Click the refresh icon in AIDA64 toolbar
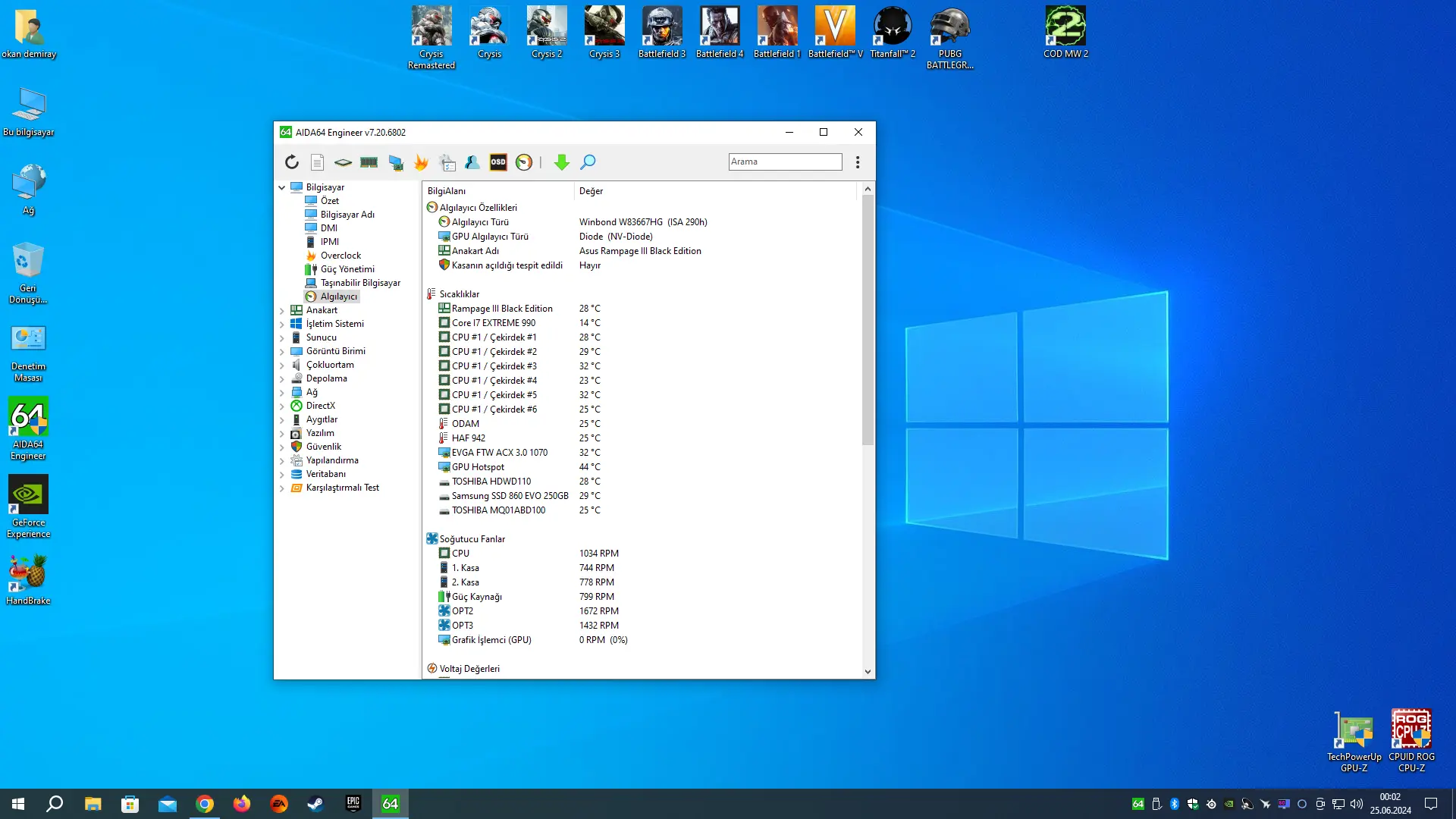 (x=292, y=162)
